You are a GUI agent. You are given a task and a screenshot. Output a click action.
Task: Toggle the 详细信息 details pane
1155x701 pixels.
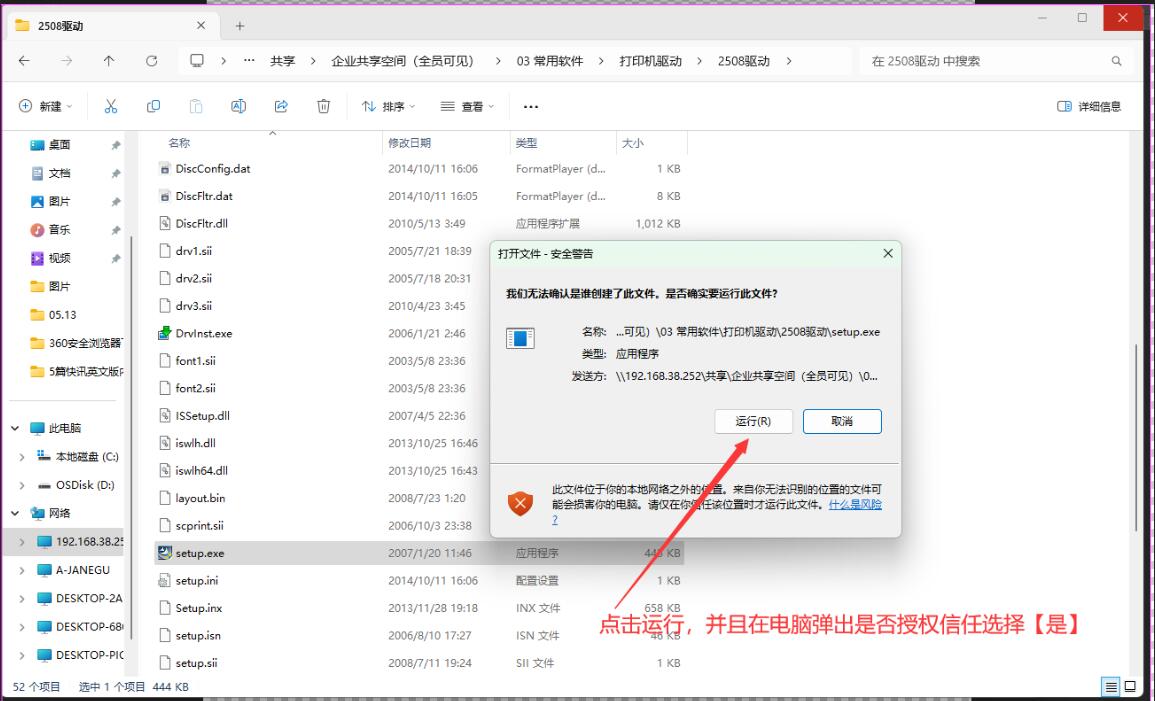(1089, 106)
